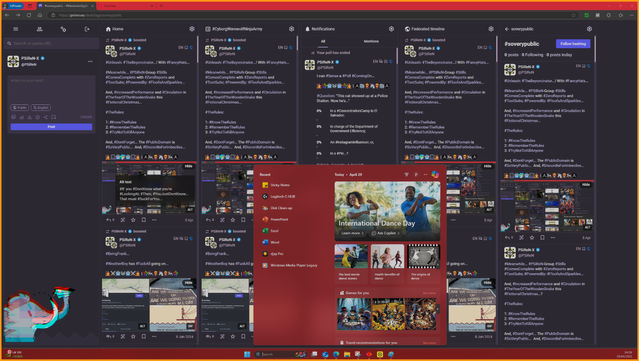Open the hamburger menu in compose sidebar
This screenshot has height=361, width=639.
point(15,29)
